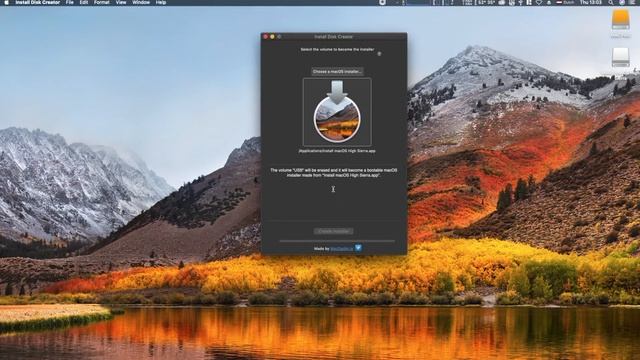Open the volume selector popup arrows
The image size is (640, 360).
[x=379, y=53]
